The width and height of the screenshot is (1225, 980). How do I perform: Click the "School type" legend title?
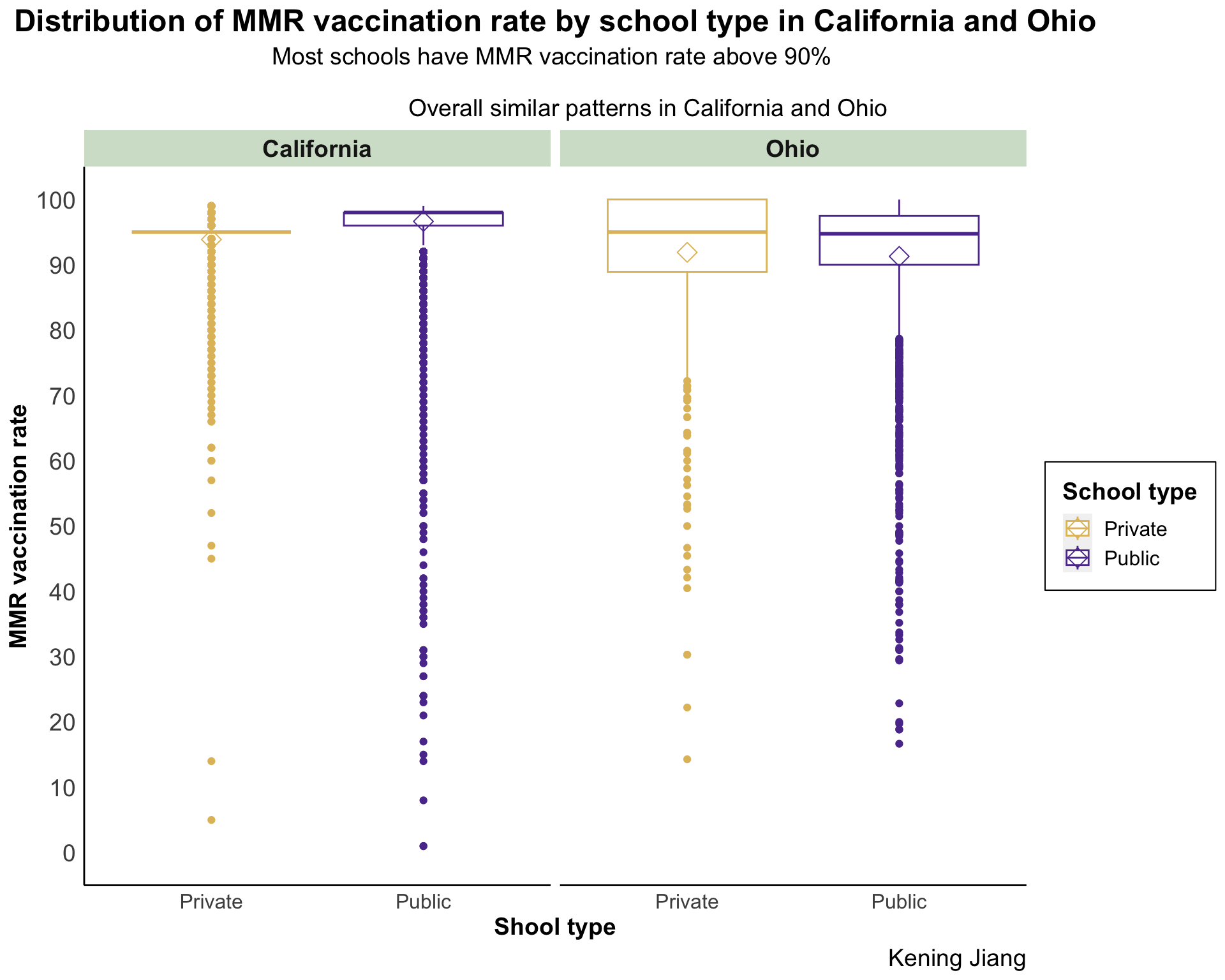[1129, 492]
